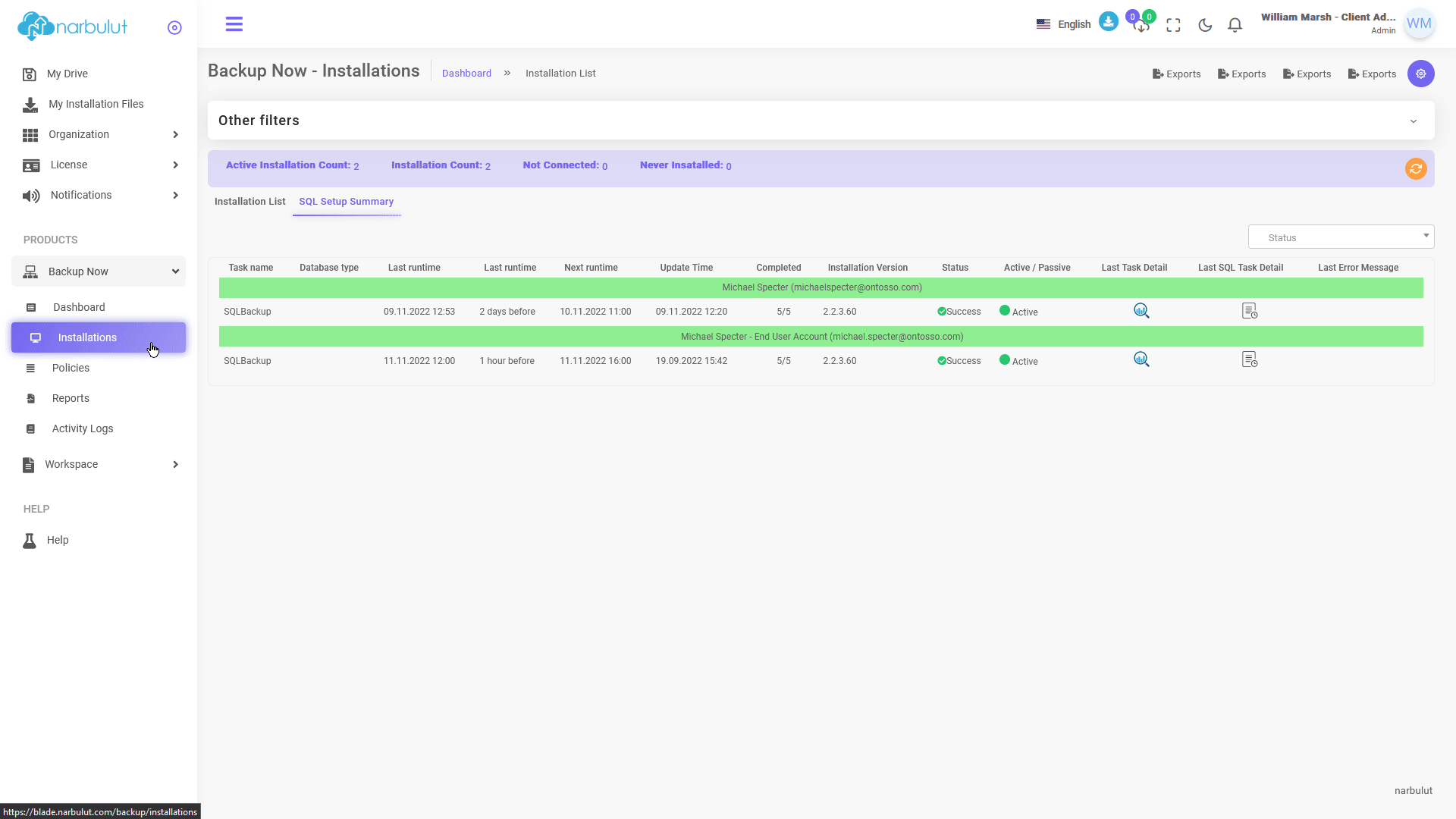Viewport: 1456px width, 819px height.
Task: Click SQLBackup in the 09.11.2022 12:53 row
Action: click(247, 312)
